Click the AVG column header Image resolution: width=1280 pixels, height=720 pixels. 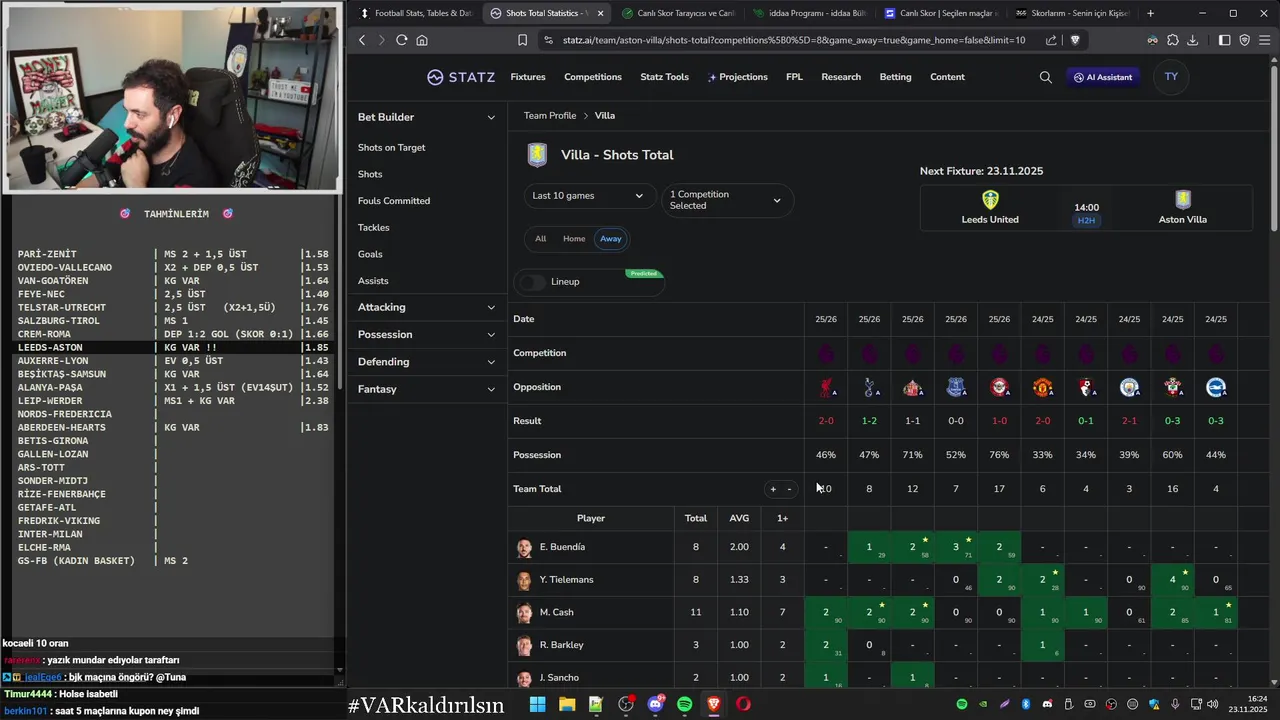point(739,518)
